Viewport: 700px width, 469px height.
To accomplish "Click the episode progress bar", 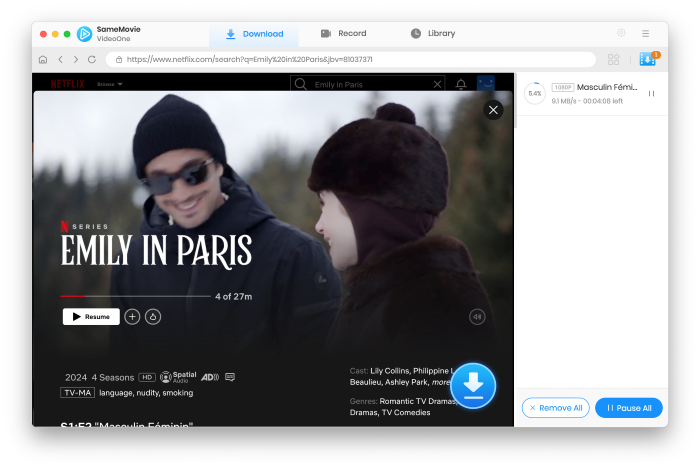I will click(x=135, y=296).
